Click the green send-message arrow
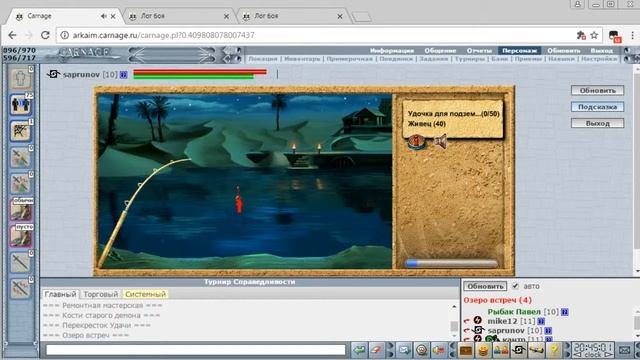640x360 pixels. (x=359, y=350)
